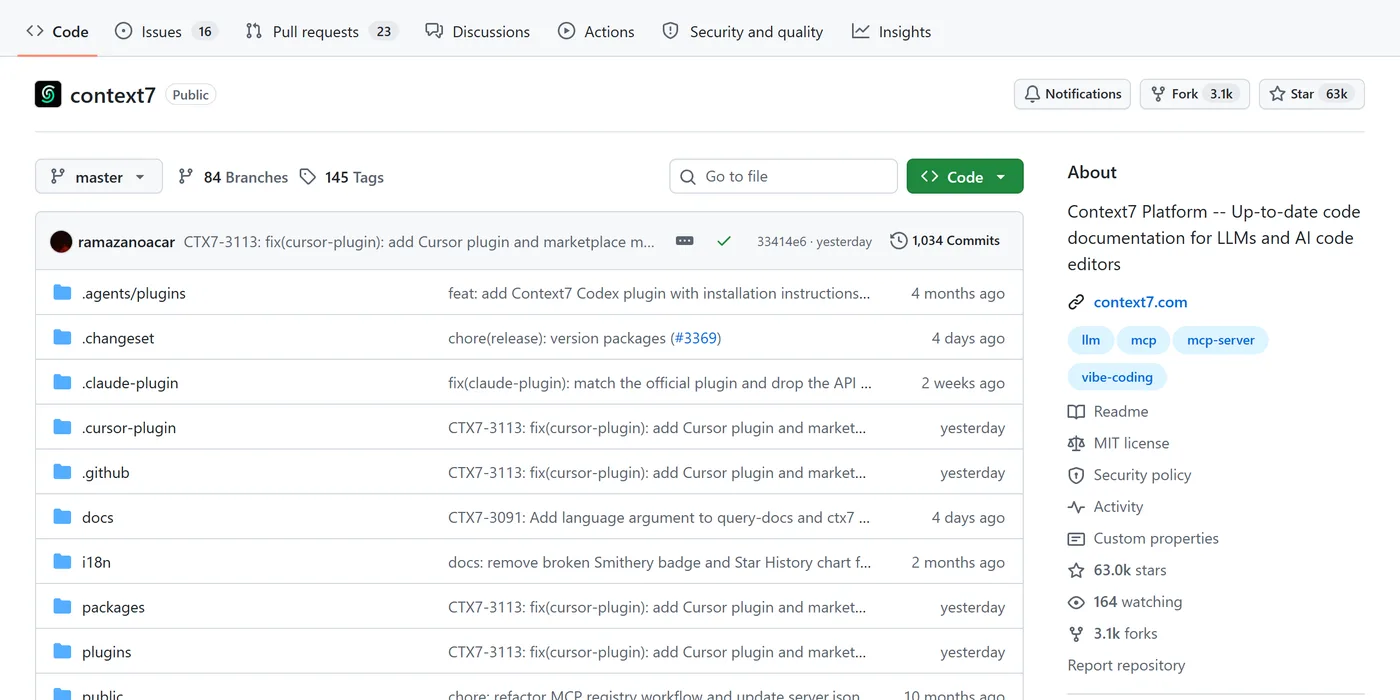Open the packages folder
The height and width of the screenshot is (700, 1400).
coord(113,607)
